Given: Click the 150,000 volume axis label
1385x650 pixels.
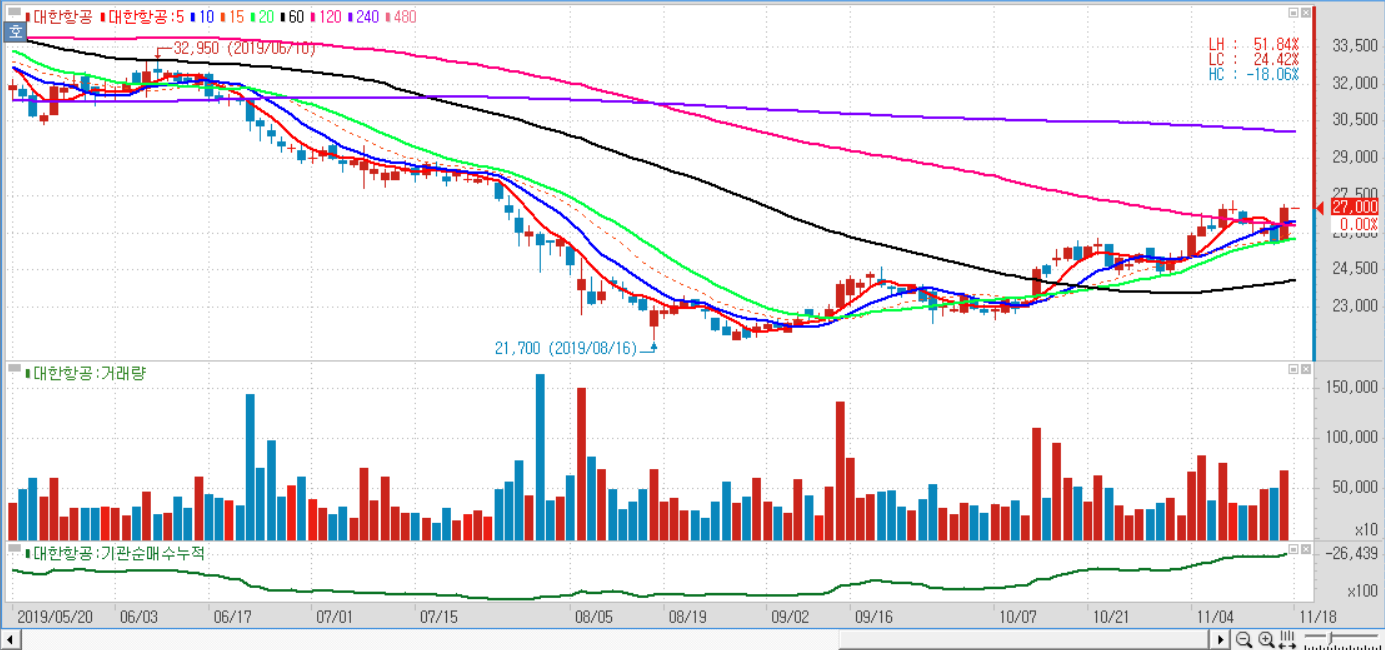Looking at the screenshot, I should coord(1351,386).
